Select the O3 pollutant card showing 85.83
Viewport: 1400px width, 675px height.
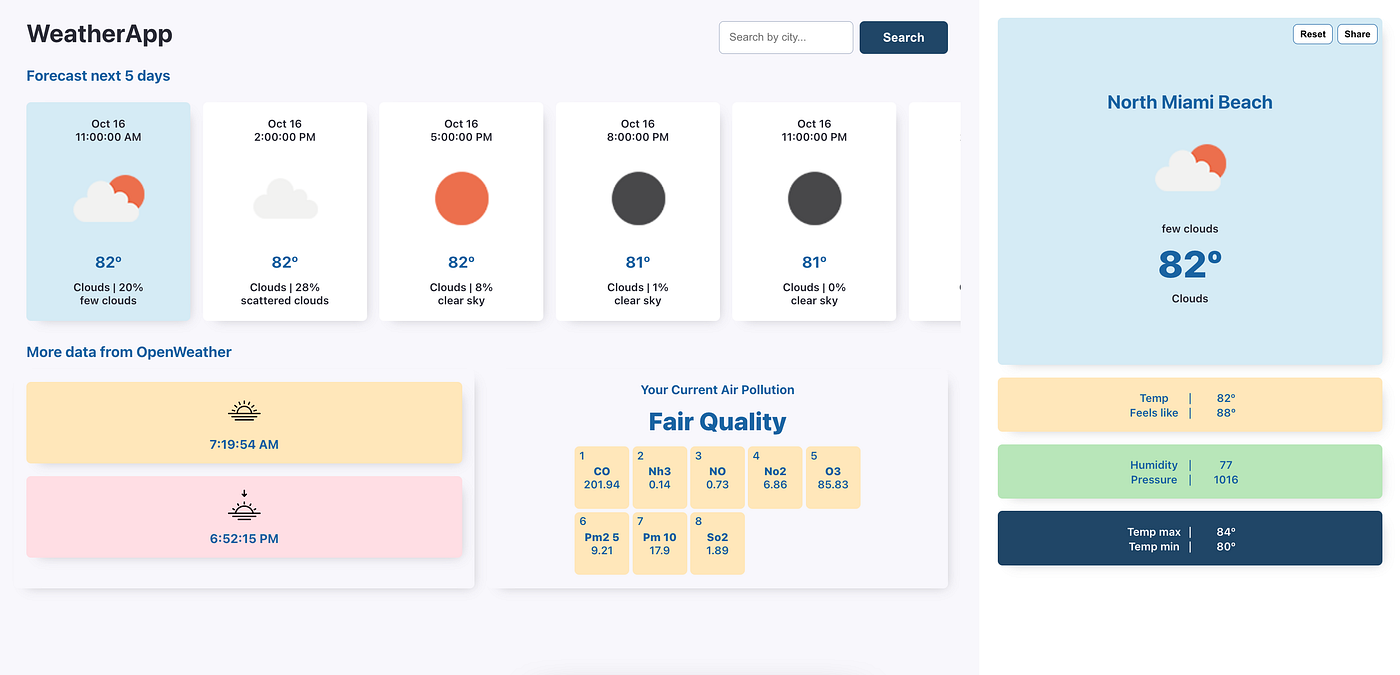click(x=833, y=477)
